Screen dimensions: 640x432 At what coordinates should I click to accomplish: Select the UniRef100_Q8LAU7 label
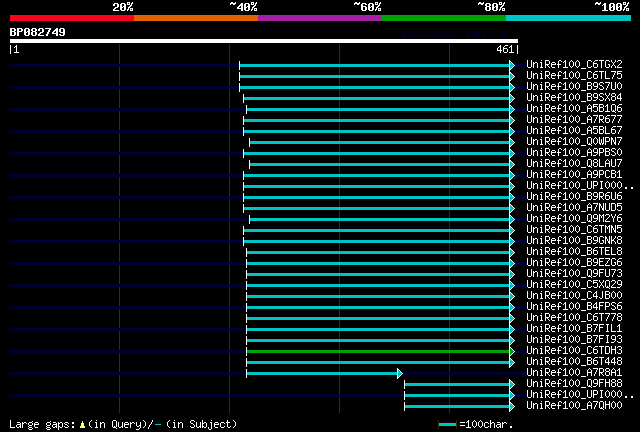pyautogui.click(x=574, y=163)
